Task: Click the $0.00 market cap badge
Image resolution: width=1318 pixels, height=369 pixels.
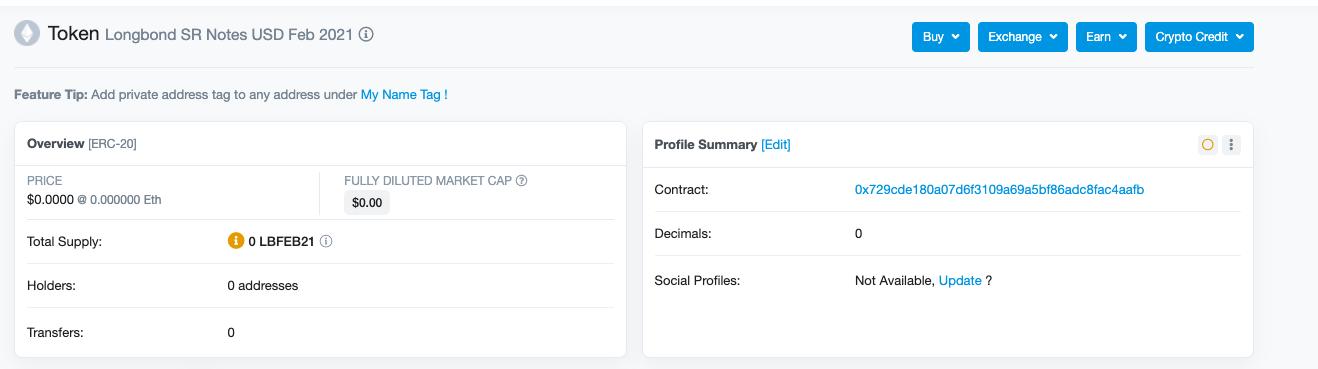Action: coord(367,203)
